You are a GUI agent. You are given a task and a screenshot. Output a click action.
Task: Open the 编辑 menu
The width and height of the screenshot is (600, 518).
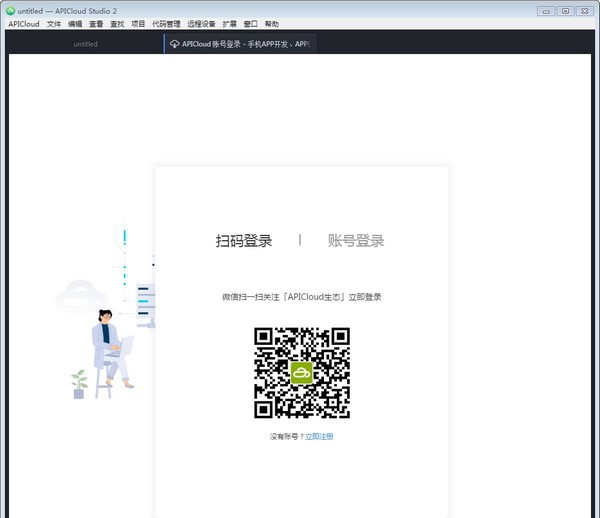point(75,24)
